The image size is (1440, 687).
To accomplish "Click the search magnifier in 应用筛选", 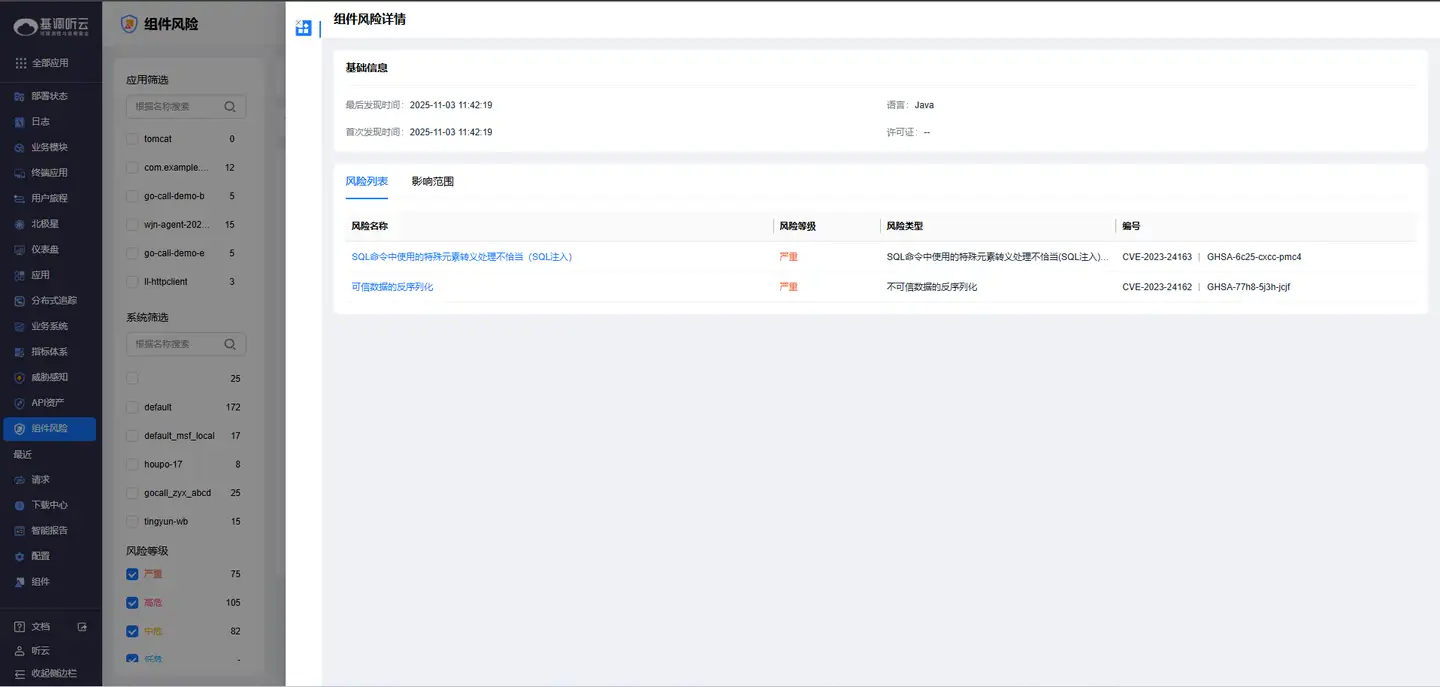I will pos(228,106).
